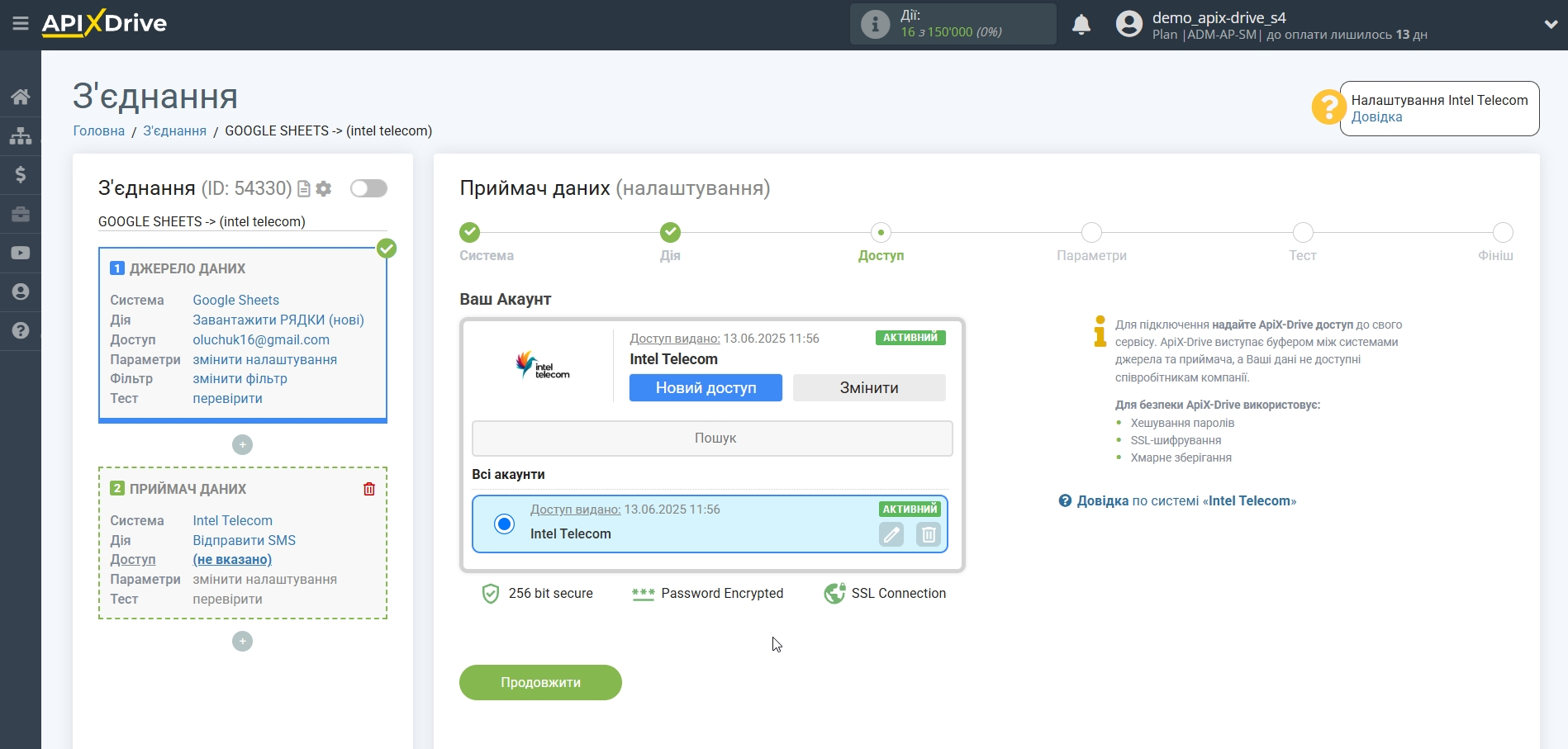Click Продовжити button
The image size is (1568, 749).
[540, 682]
